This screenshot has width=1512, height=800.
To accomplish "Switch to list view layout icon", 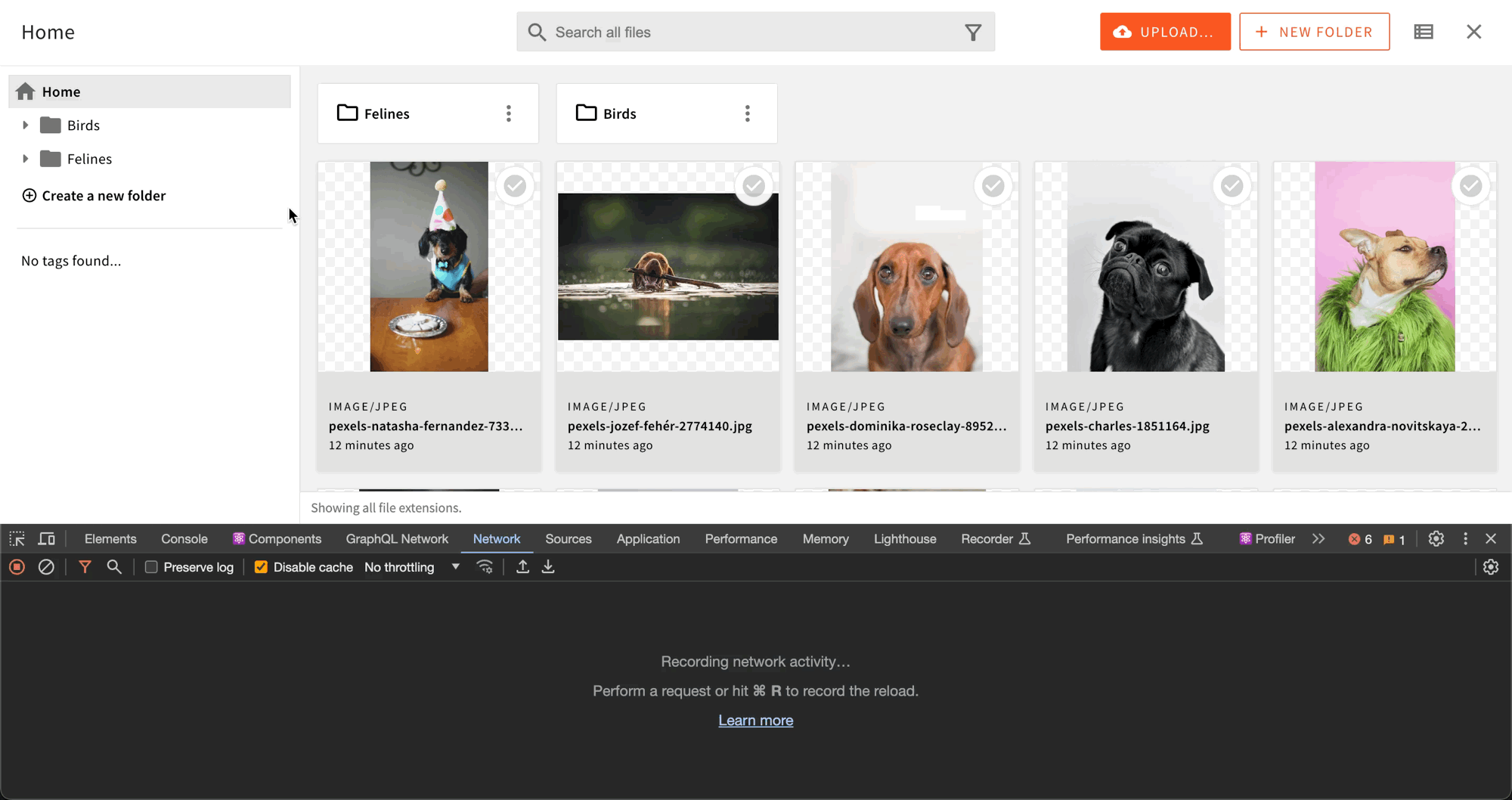I will pos(1424,32).
